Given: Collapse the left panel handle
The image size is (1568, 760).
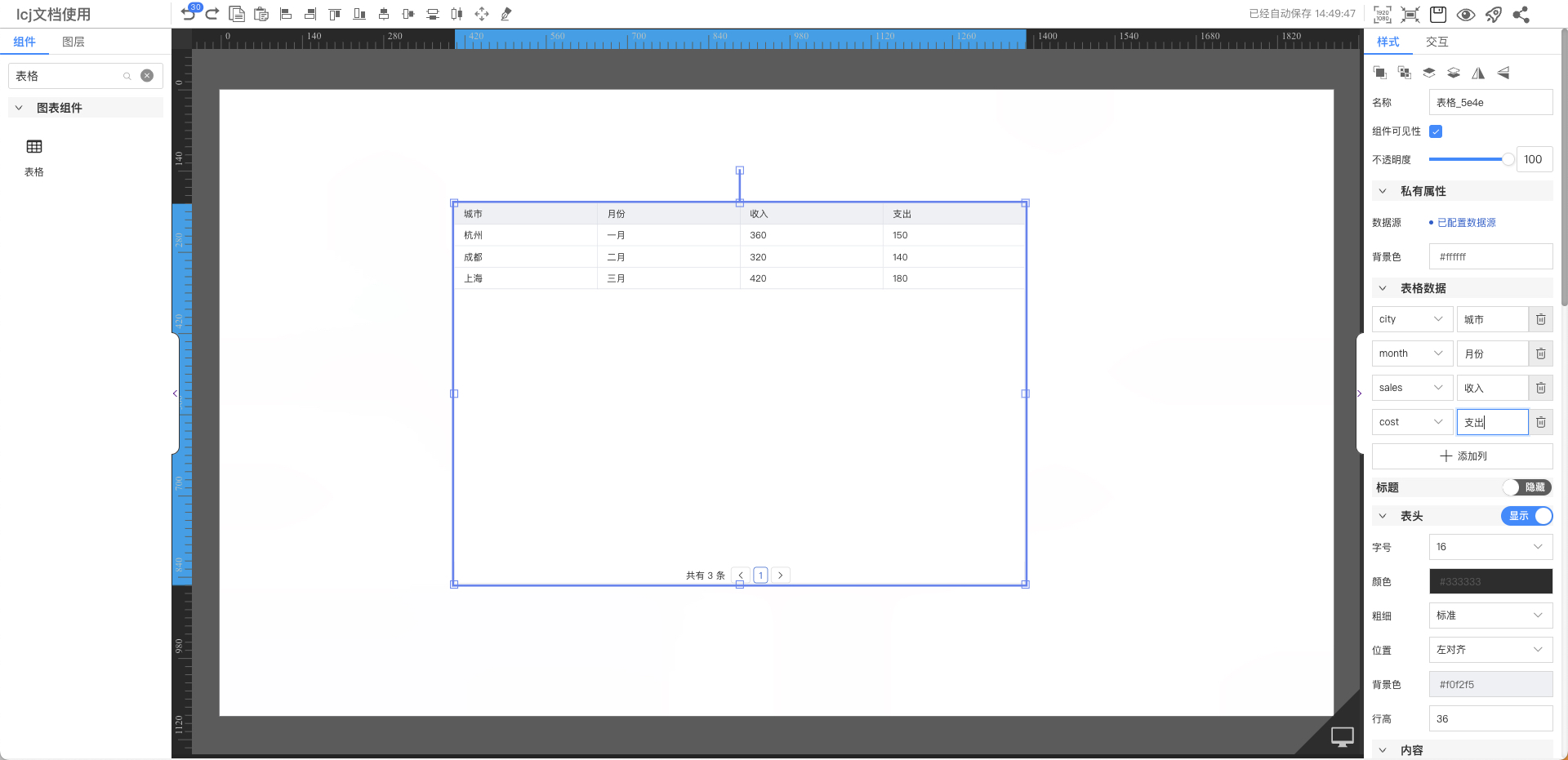Looking at the screenshot, I should [x=175, y=393].
